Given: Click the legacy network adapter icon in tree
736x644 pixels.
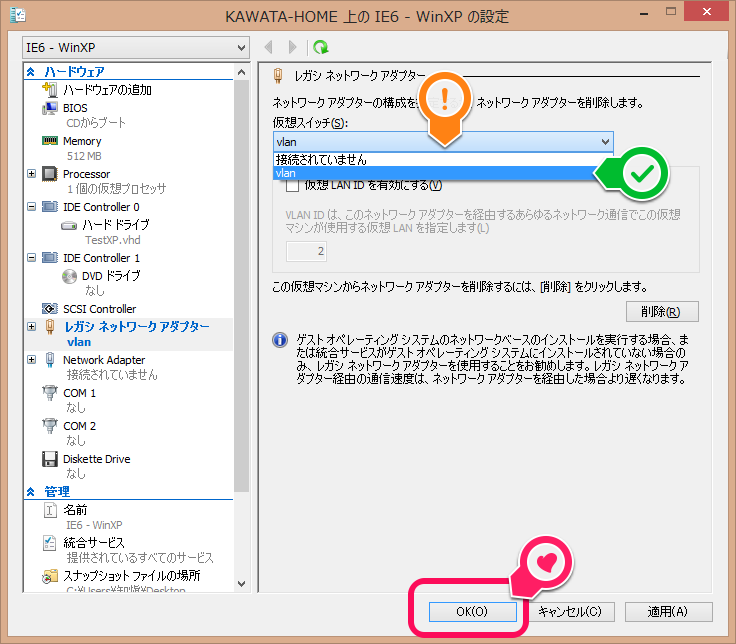Looking at the screenshot, I should [x=50, y=327].
